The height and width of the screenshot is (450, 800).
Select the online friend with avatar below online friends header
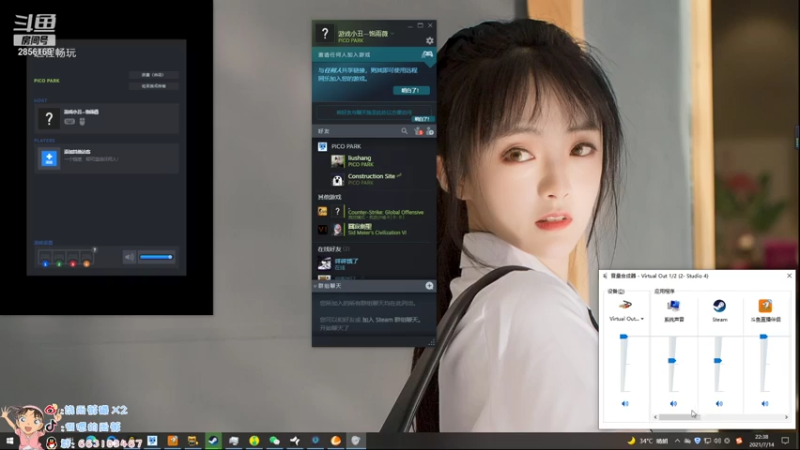tap(374, 264)
